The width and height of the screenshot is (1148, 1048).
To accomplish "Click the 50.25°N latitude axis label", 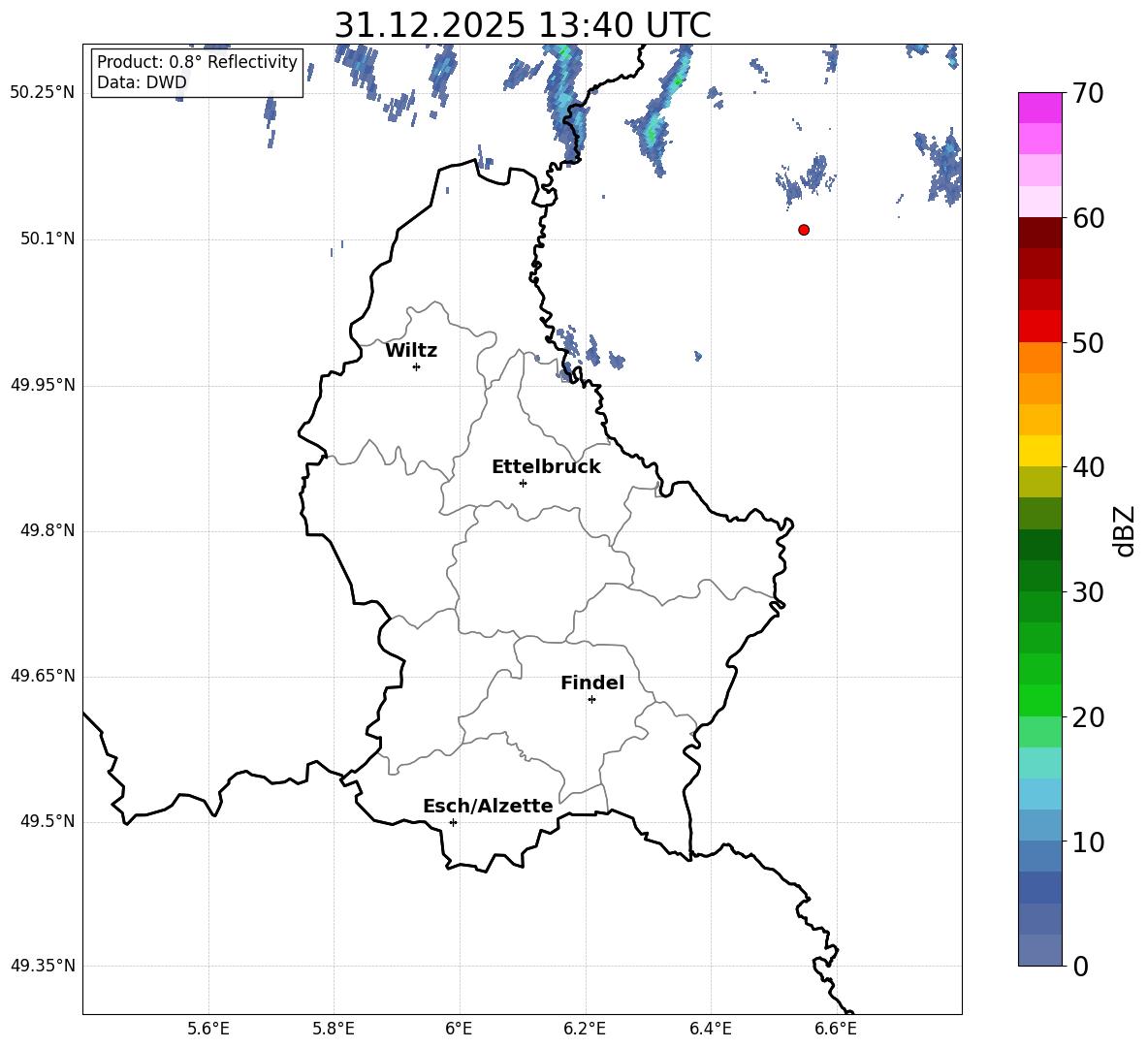I will (43, 93).
